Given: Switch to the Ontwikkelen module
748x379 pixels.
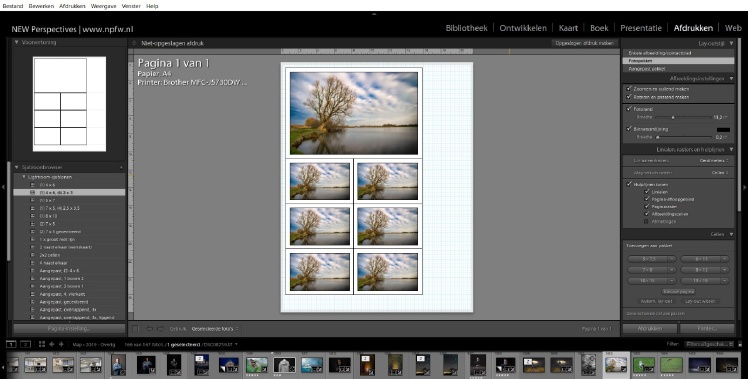Looking at the screenshot, I should [x=523, y=28].
